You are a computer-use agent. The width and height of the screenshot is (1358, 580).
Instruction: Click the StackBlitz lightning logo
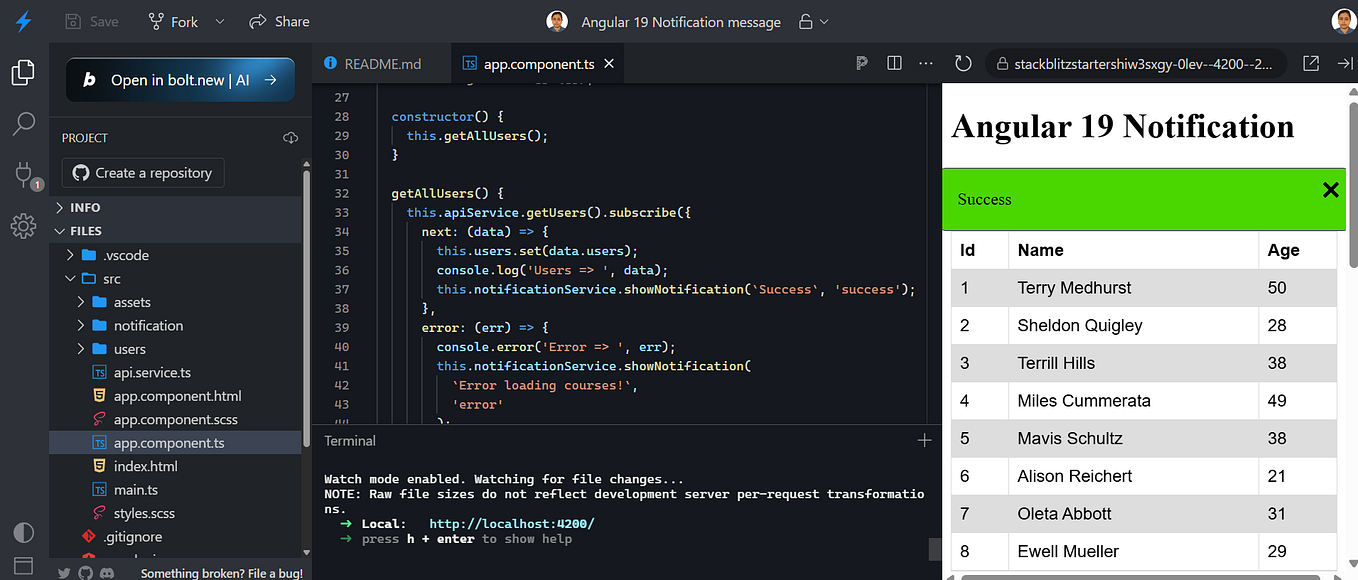tap(23, 20)
